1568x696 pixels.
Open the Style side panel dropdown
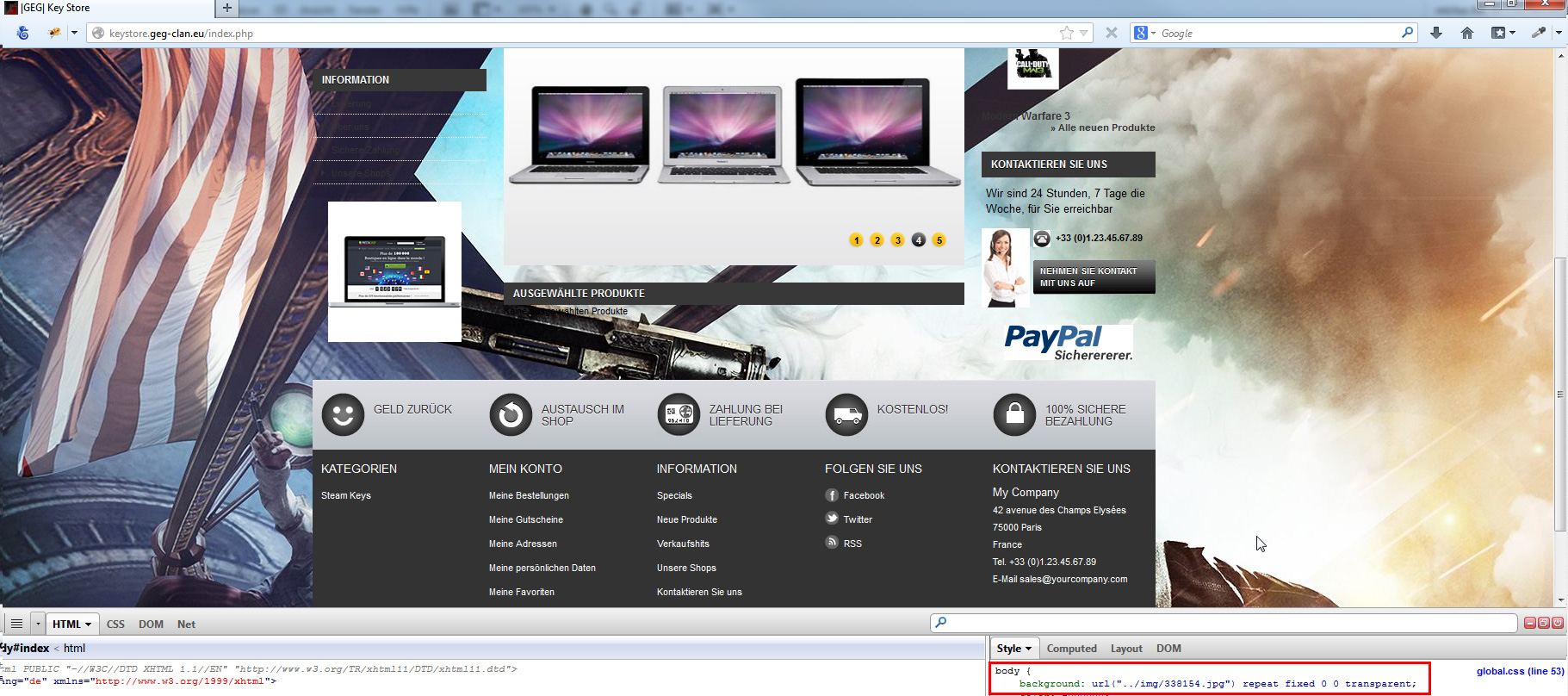coord(1028,649)
